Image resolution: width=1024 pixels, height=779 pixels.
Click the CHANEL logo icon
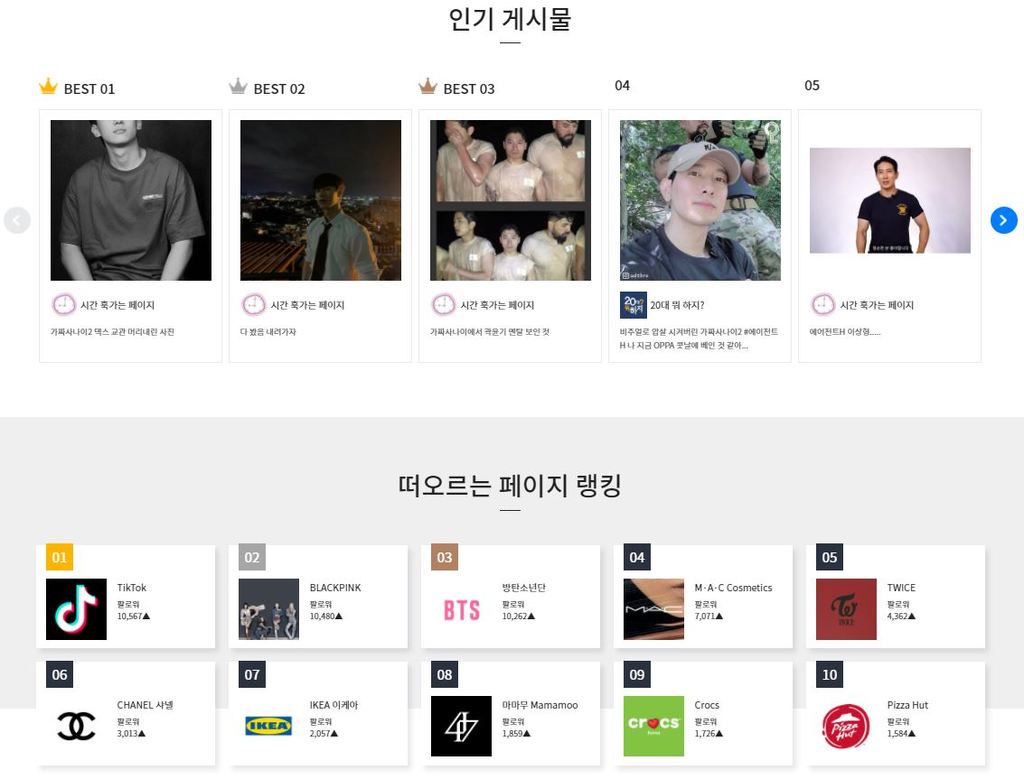click(76, 726)
